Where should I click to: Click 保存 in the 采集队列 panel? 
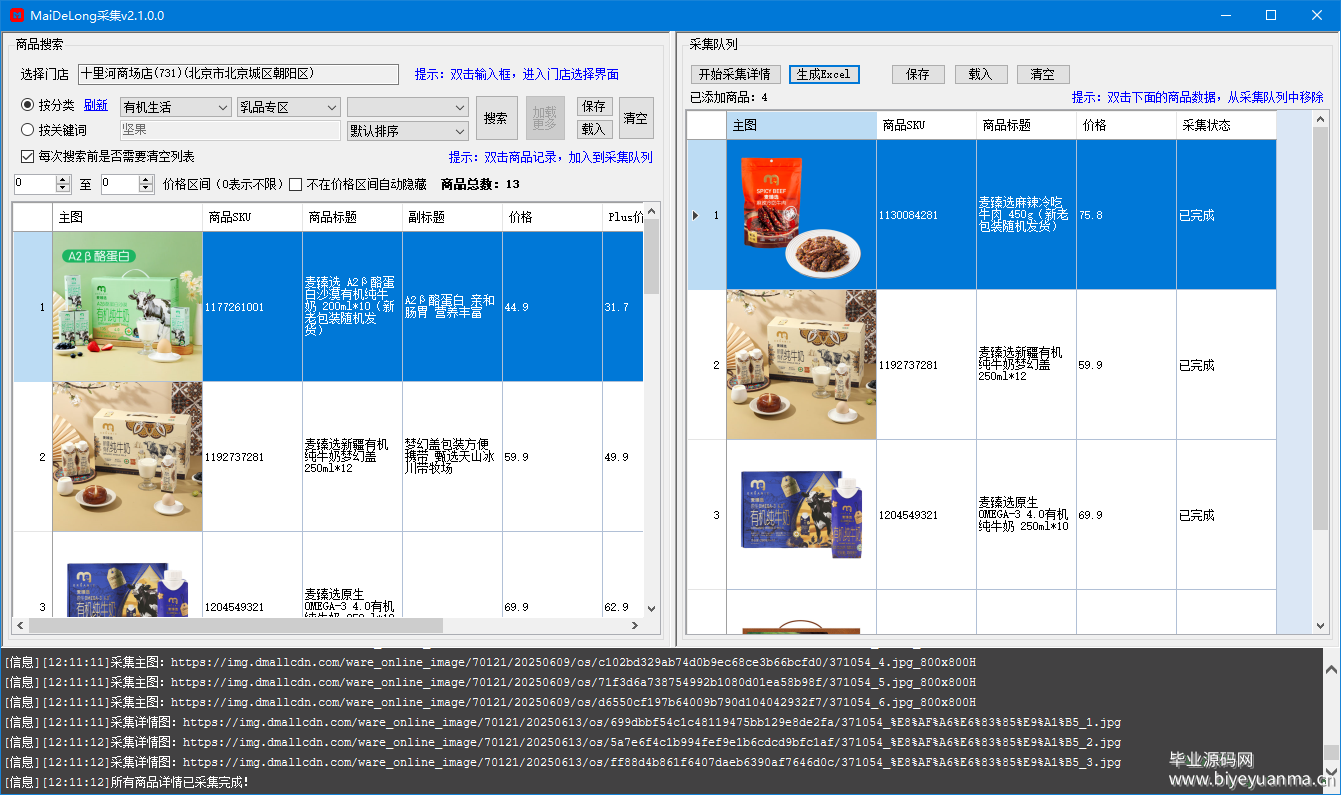918,74
